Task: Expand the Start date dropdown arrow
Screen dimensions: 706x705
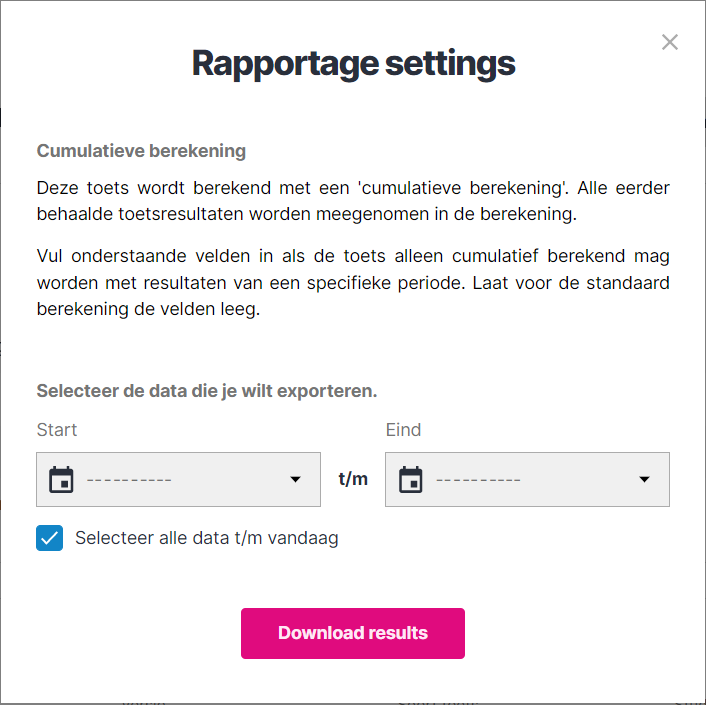Action: point(295,480)
